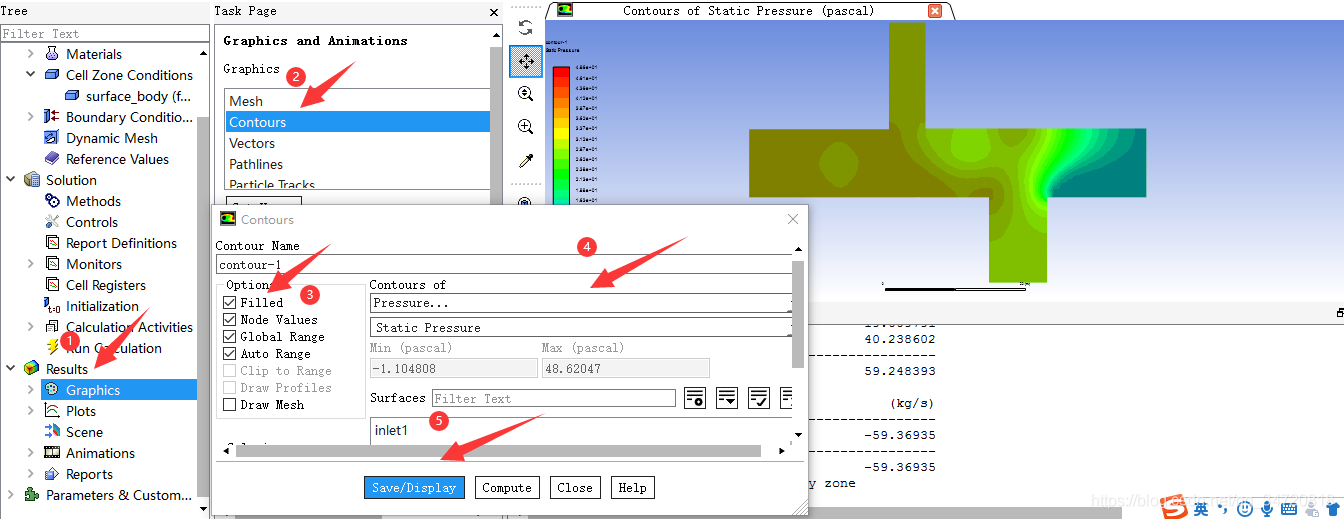The height and width of the screenshot is (519, 1344).
Task: Click the Help button in Contours dialog
Action: [632, 488]
